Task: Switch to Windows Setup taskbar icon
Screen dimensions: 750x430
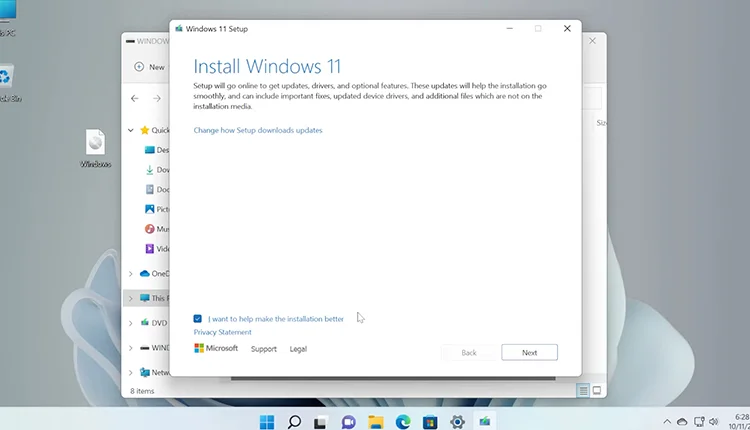Action: coord(485,421)
